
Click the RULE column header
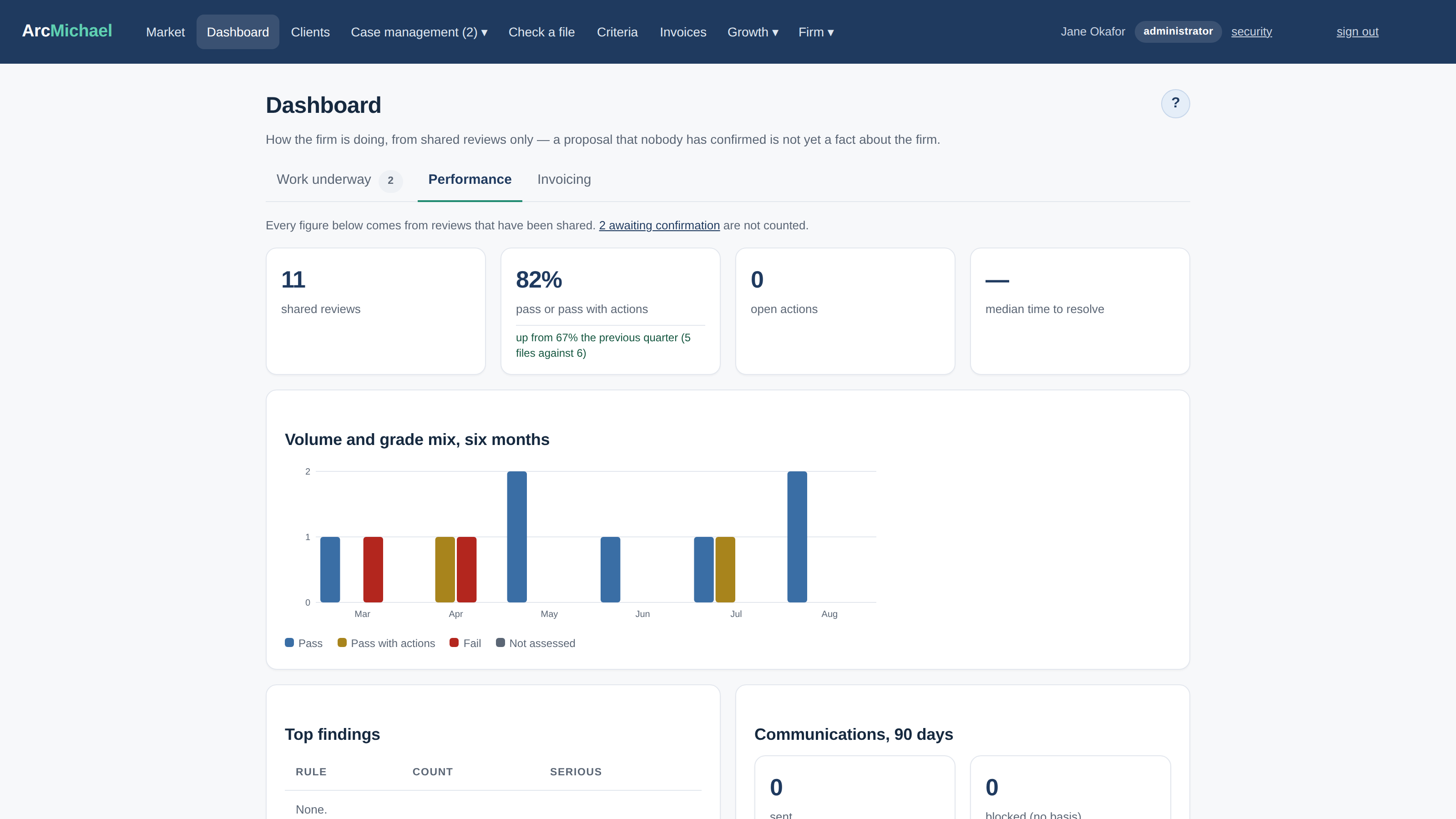coord(311,772)
